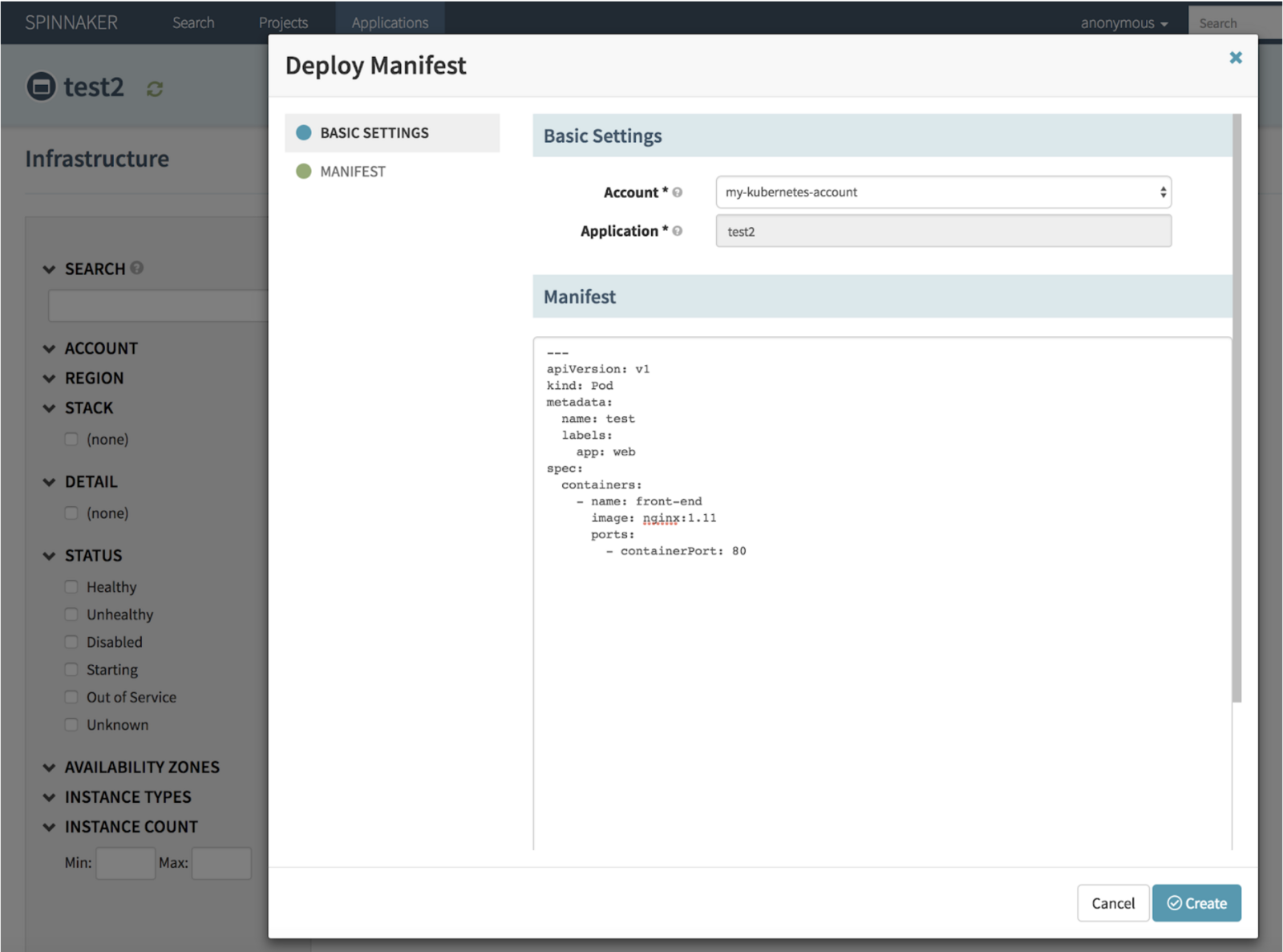
Task: Toggle the Starting status filter
Action: 71,669
